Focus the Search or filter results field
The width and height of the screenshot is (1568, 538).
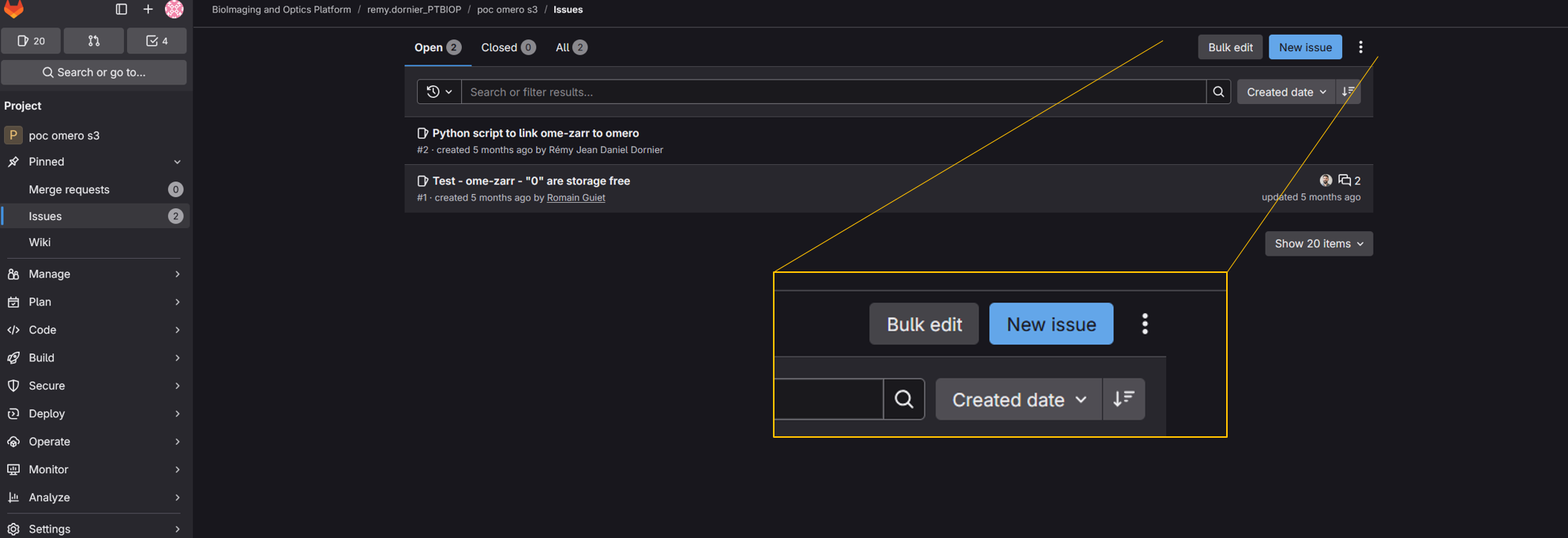click(834, 92)
